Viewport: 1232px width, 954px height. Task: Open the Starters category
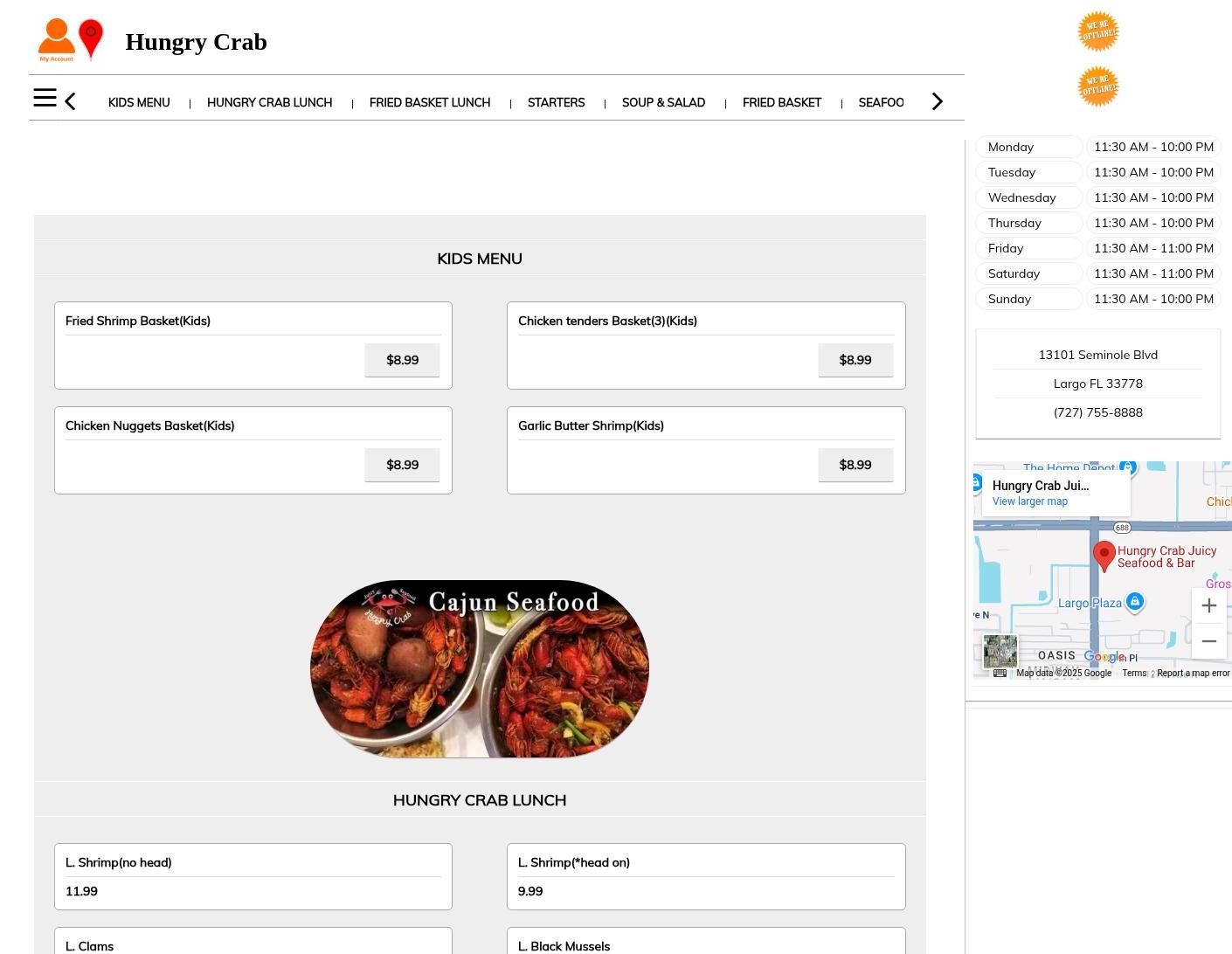[556, 102]
